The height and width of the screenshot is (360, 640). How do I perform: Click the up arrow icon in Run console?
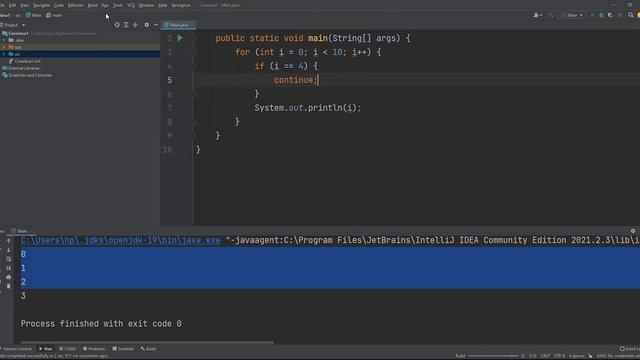click(9, 241)
